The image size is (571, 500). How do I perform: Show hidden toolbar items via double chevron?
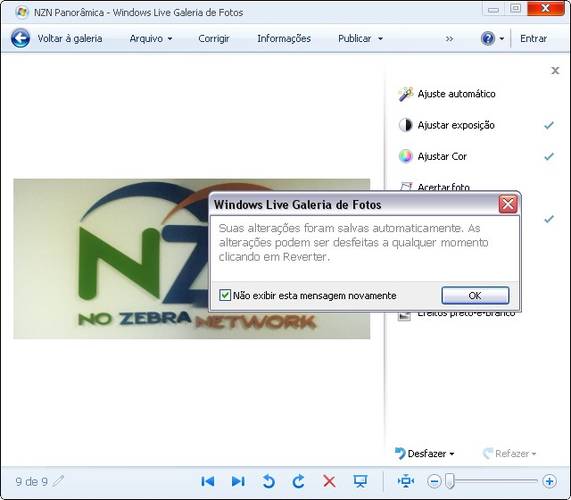point(450,39)
